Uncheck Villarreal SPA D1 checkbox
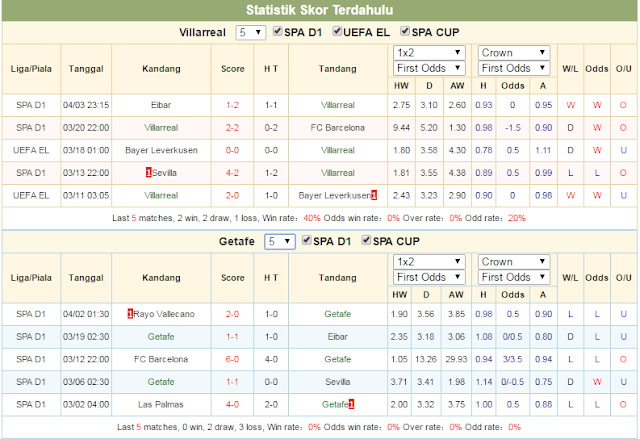640x439 pixels. click(x=278, y=31)
